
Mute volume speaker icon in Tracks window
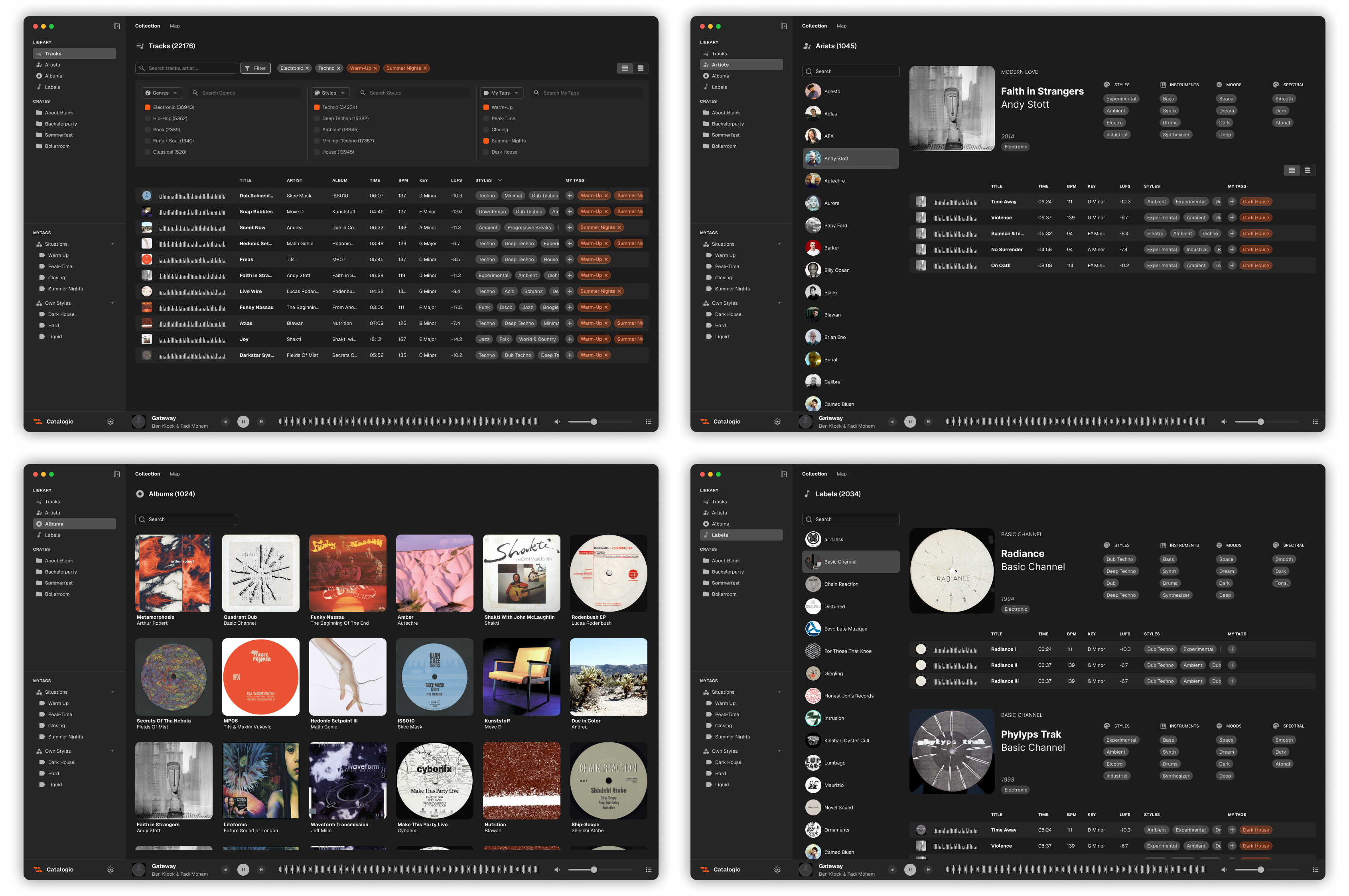point(557,422)
